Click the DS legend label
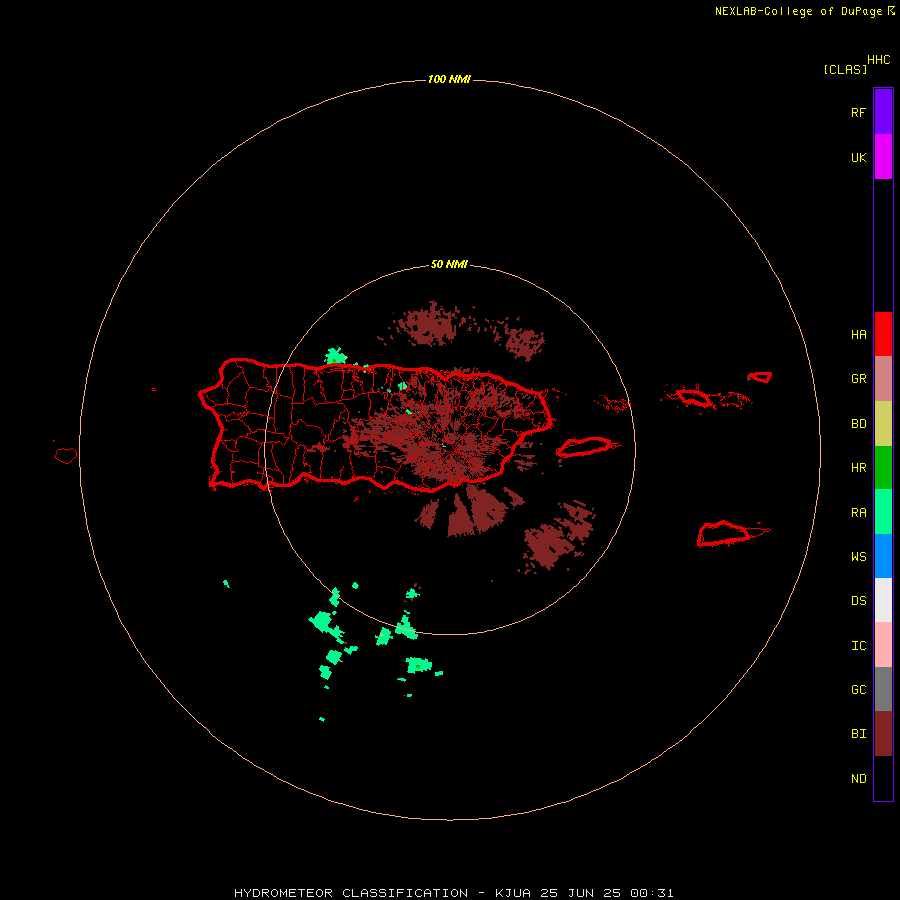Viewport: 900px width, 900px height. pos(858,601)
